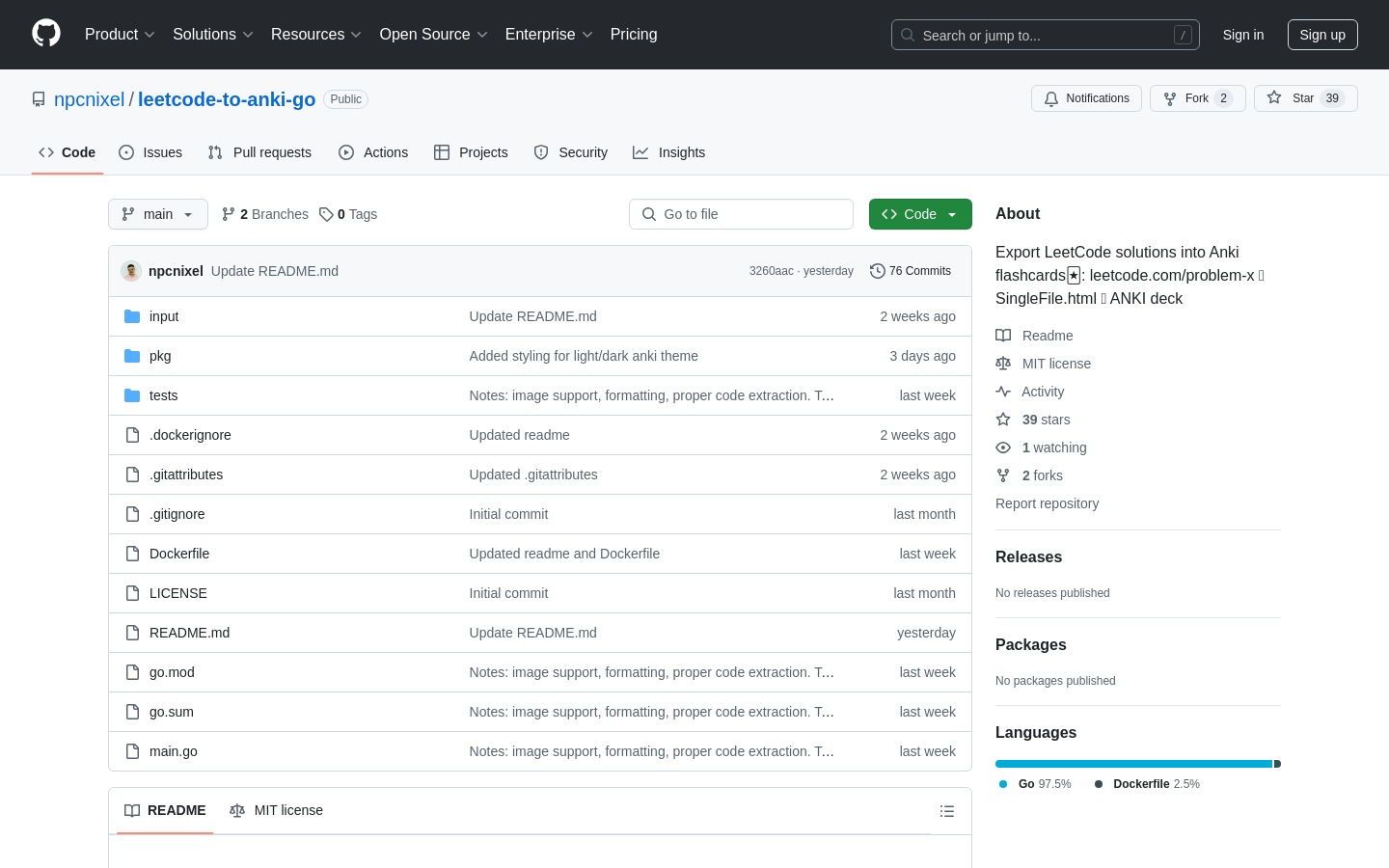The image size is (1389, 868).
Task: Click npcnixel's avatar in commit bar
Action: coord(131,271)
